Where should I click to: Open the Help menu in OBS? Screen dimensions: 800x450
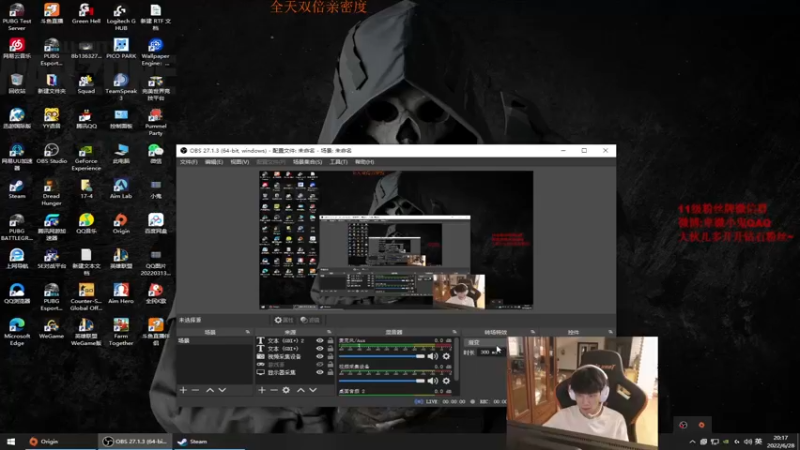(364, 162)
